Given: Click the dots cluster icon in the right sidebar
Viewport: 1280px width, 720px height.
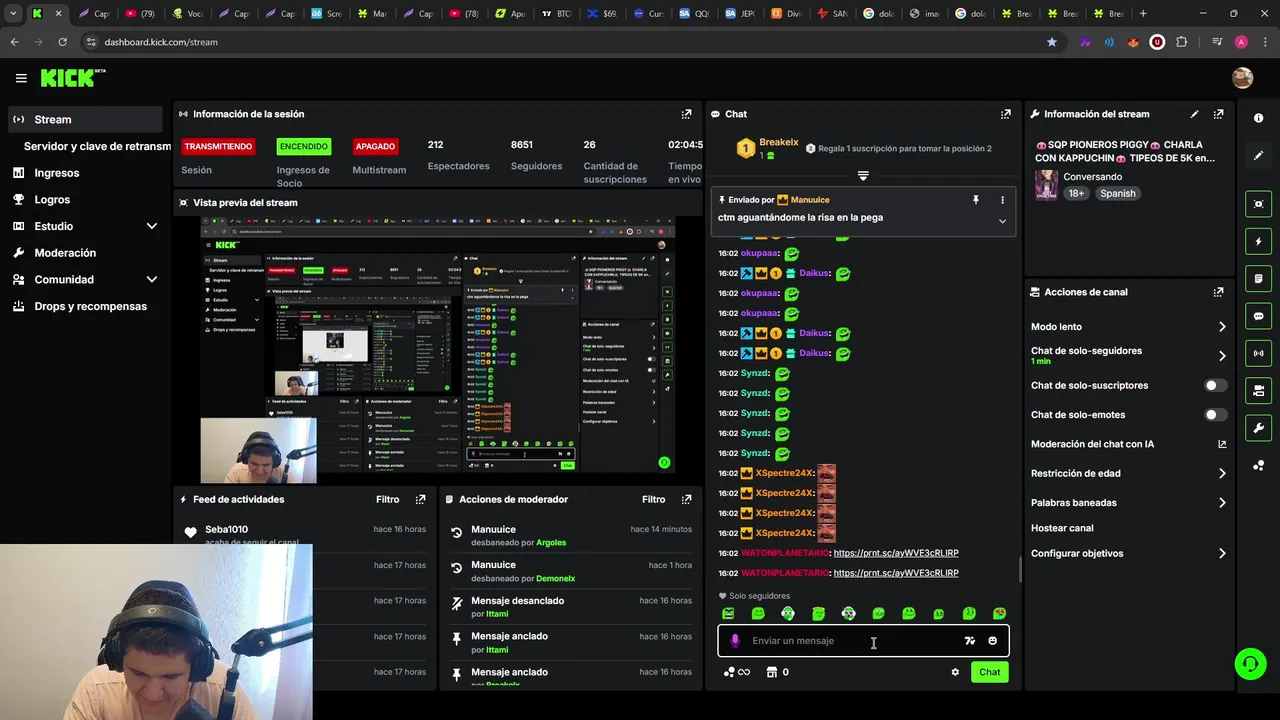Looking at the screenshot, I should tap(1258, 466).
